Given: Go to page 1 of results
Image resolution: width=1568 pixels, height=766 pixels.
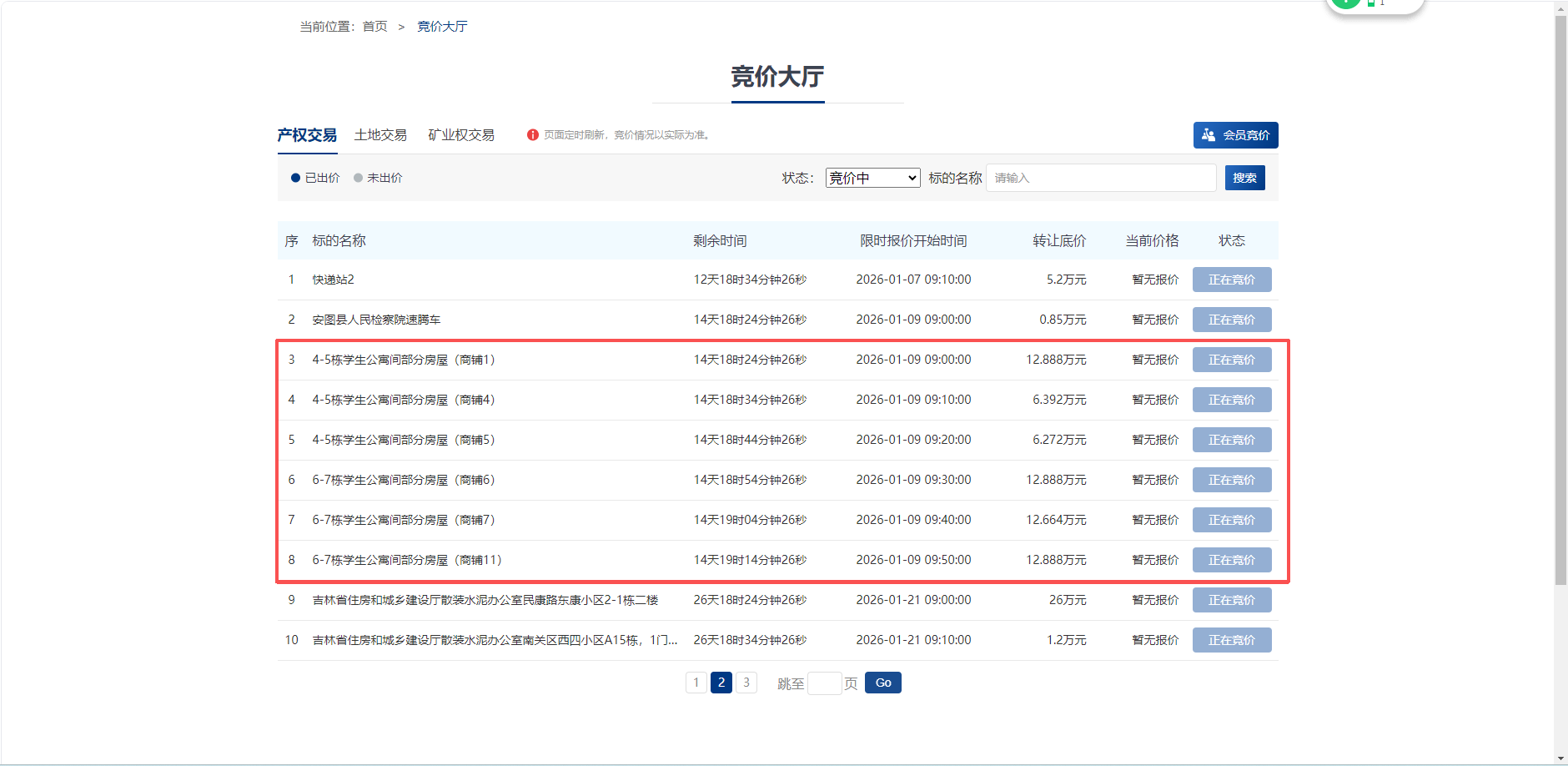Looking at the screenshot, I should click(696, 683).
